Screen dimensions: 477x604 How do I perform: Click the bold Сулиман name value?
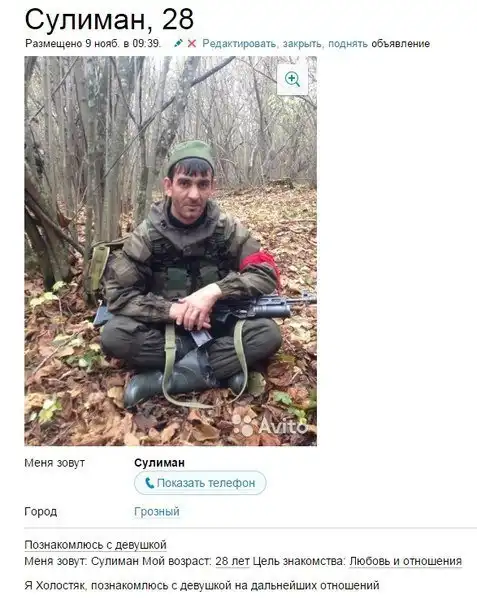tap(160, 463)
